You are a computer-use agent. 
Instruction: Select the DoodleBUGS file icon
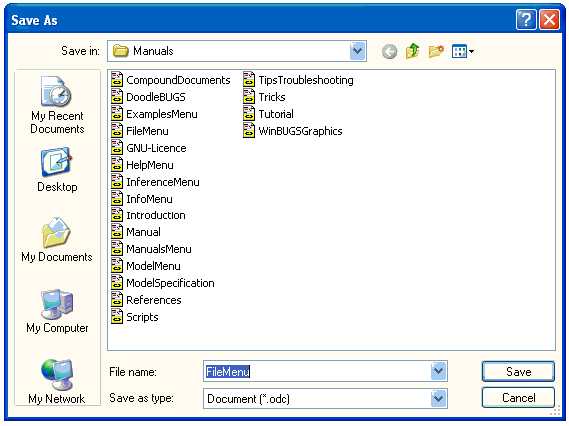pyautogui.click(x=117, y=97)
